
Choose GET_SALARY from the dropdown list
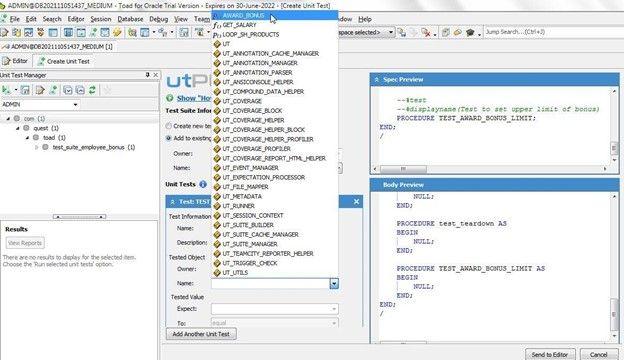pyautogui.click(x=275, y=25)
